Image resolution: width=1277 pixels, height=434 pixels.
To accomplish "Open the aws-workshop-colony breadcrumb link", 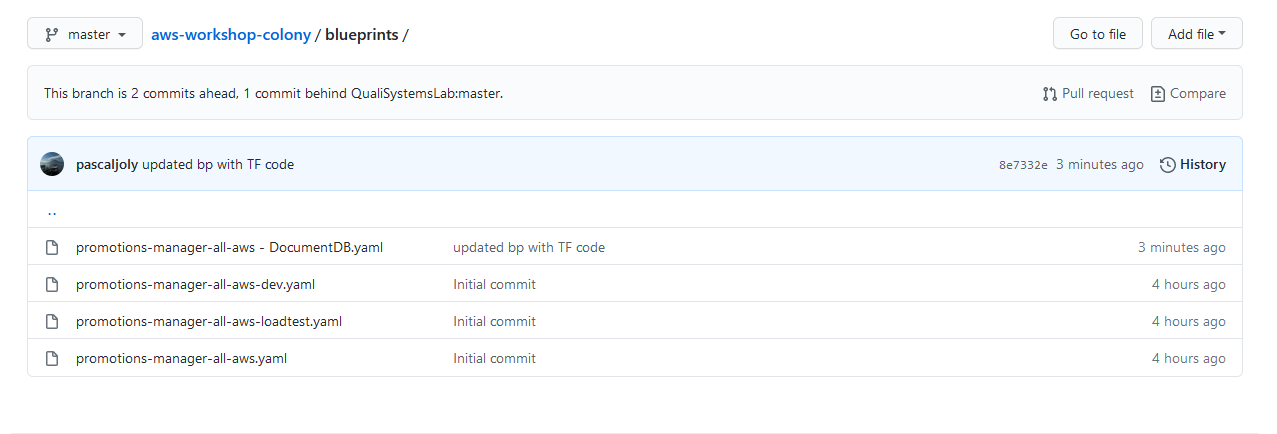I will [231, 34].
